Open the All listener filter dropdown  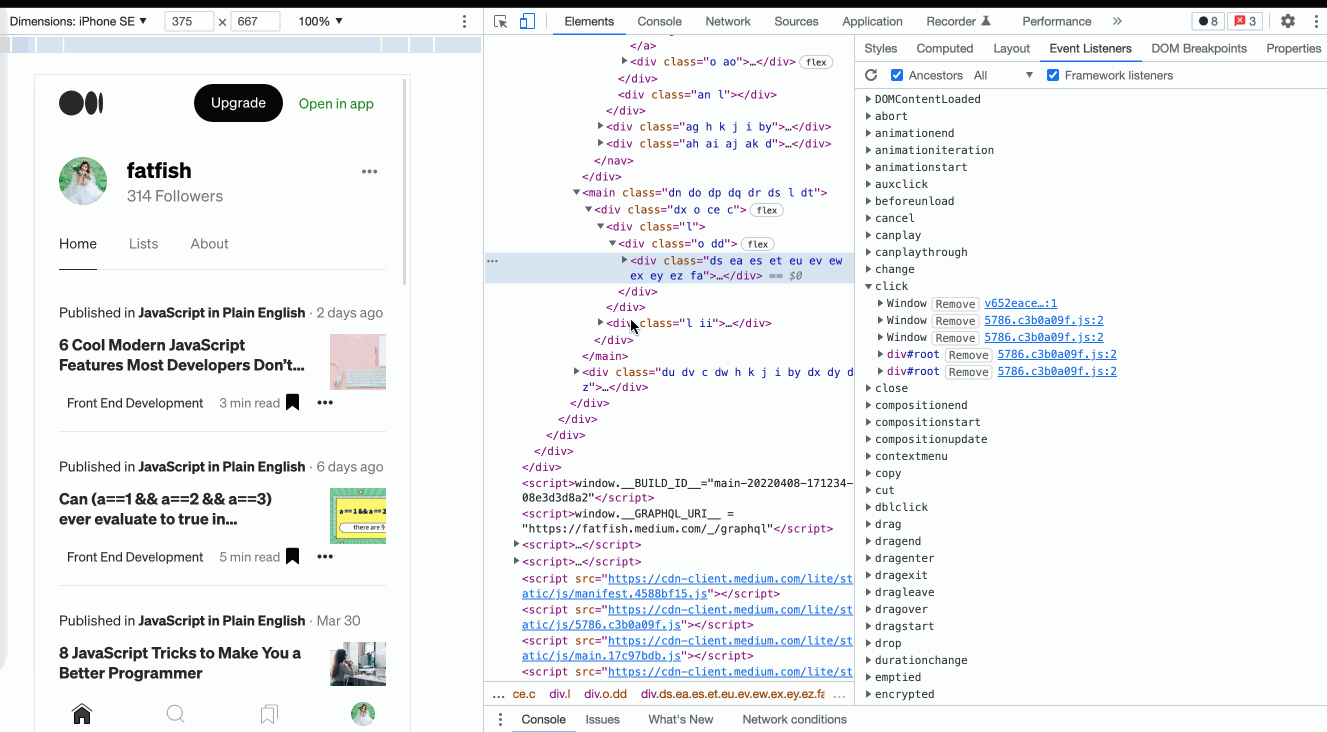[1003, 75]
